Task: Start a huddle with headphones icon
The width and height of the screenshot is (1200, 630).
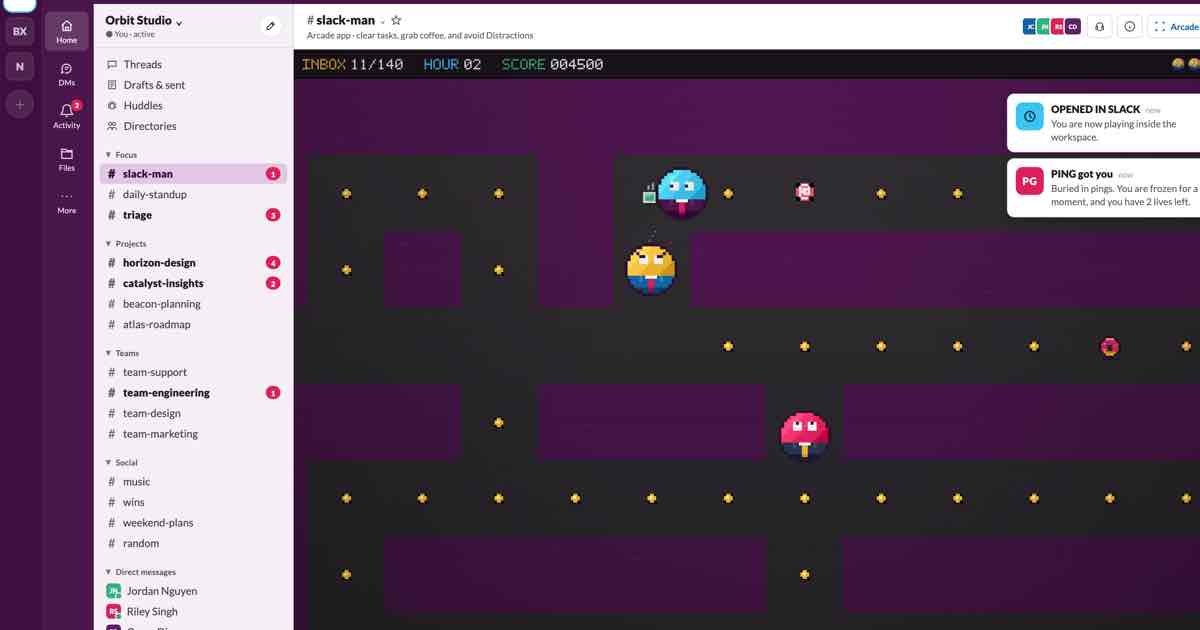Action: [1099, 27]
